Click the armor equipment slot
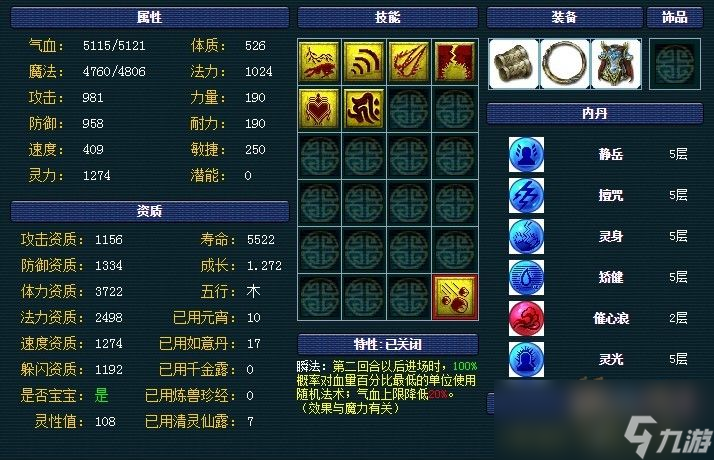Screen dimensions: 714x460 tap(616, 64)
